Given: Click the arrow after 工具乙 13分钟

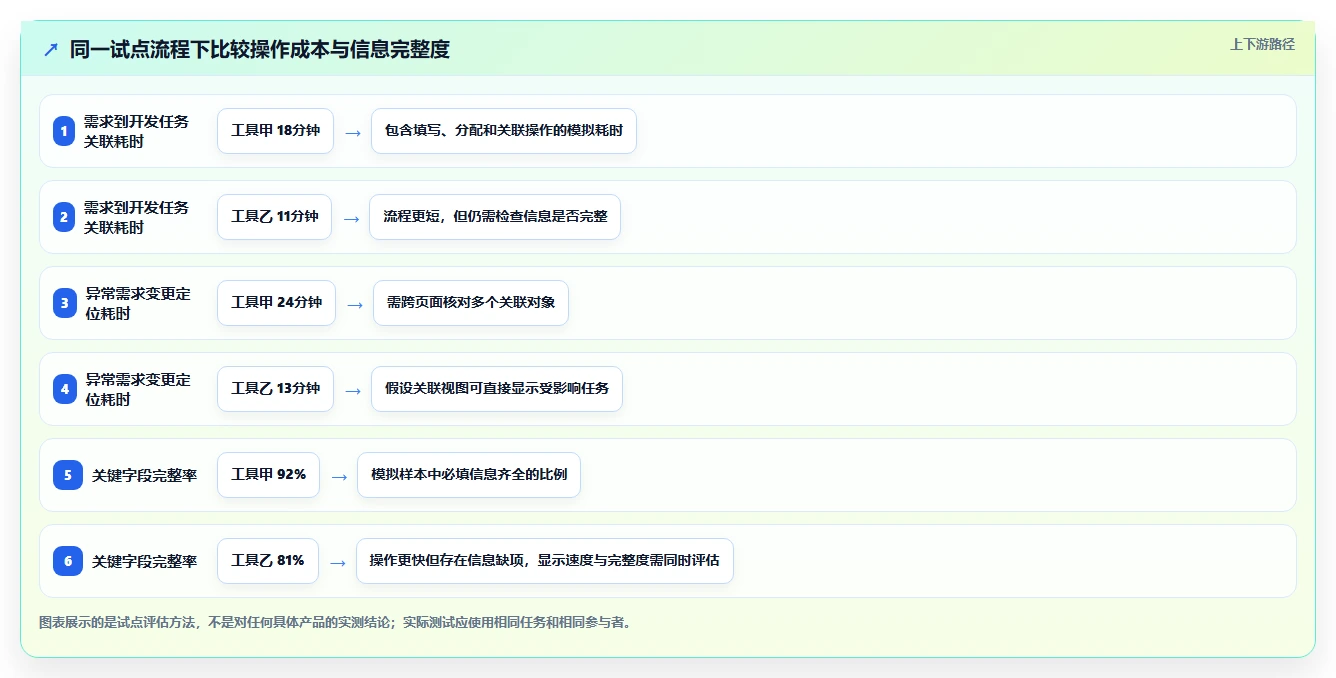Looking at the screenshot, I should coord(352,390).
